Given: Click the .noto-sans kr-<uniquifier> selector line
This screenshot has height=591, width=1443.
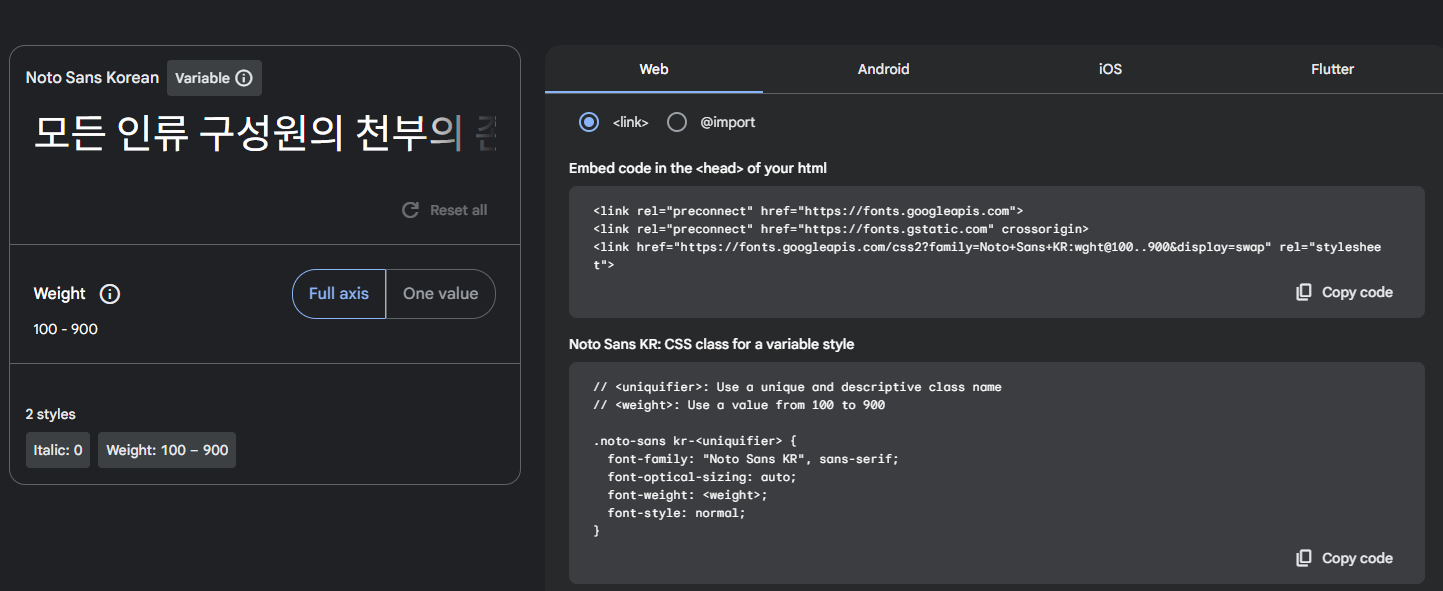Looking at the screenshot, I should [695, 441].
